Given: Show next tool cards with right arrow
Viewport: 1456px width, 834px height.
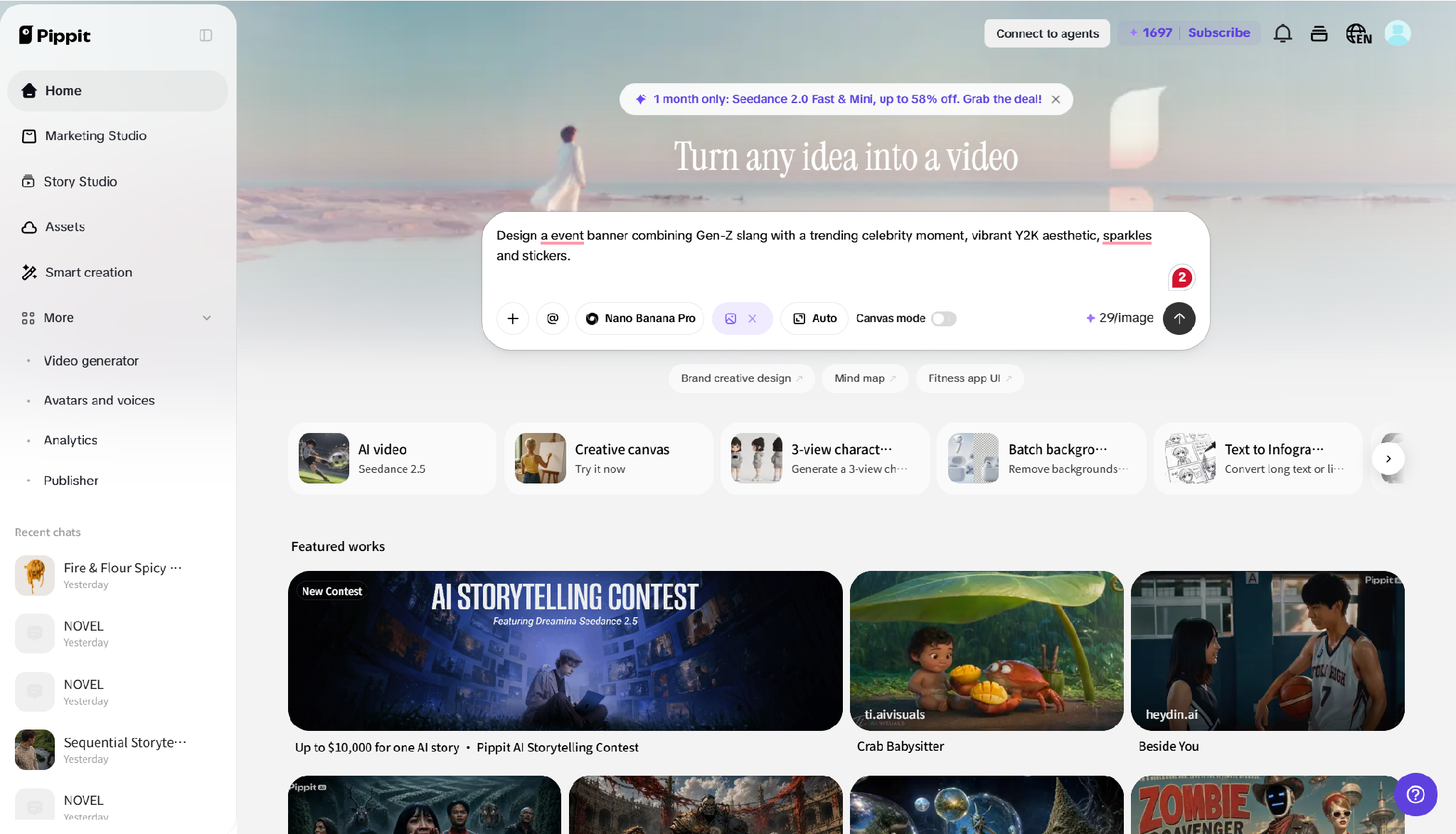Looking at the screenshot, I should [1388, 459].
